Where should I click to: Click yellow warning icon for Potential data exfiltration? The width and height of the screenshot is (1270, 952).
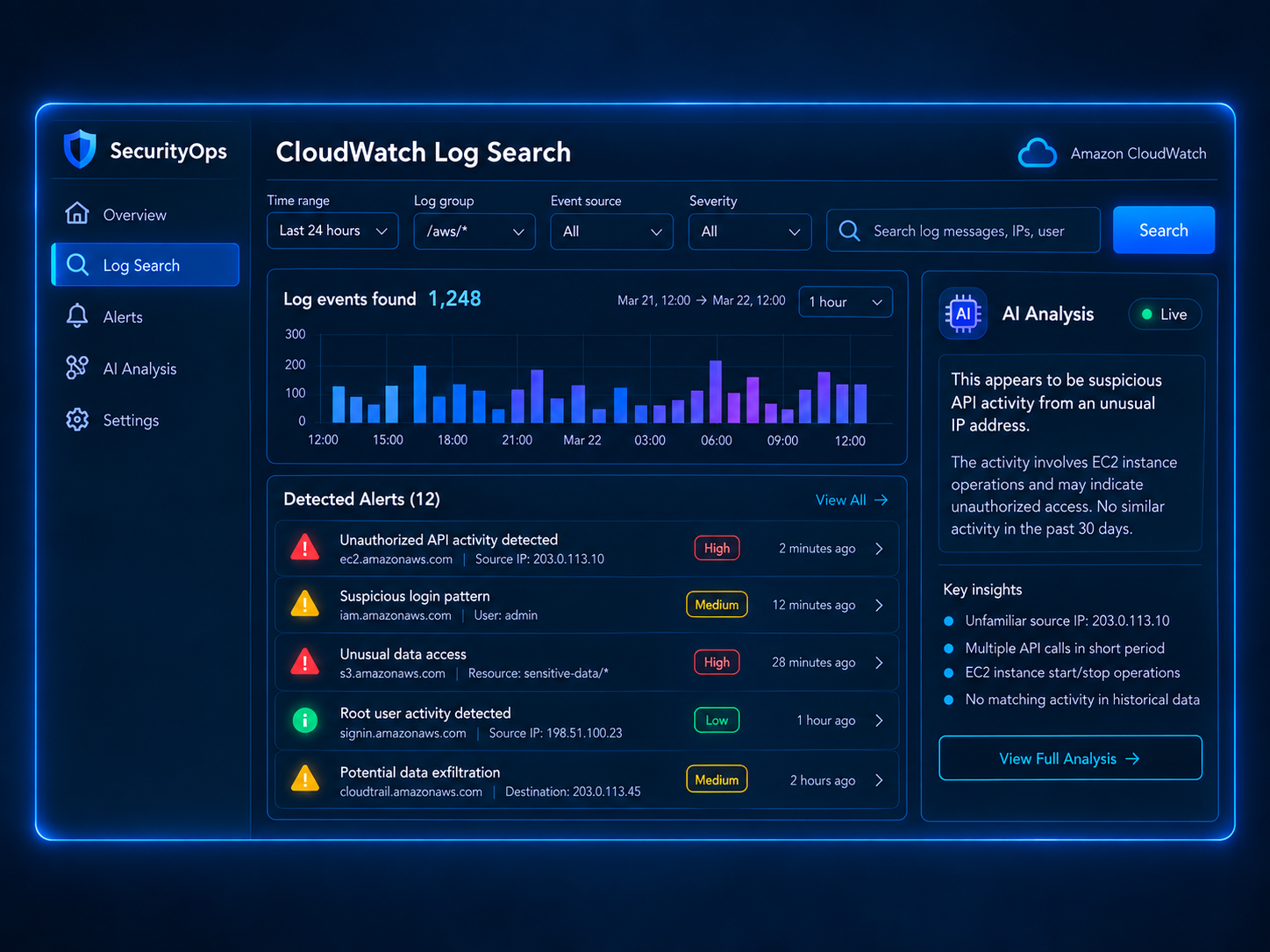(x=304, y=778)
